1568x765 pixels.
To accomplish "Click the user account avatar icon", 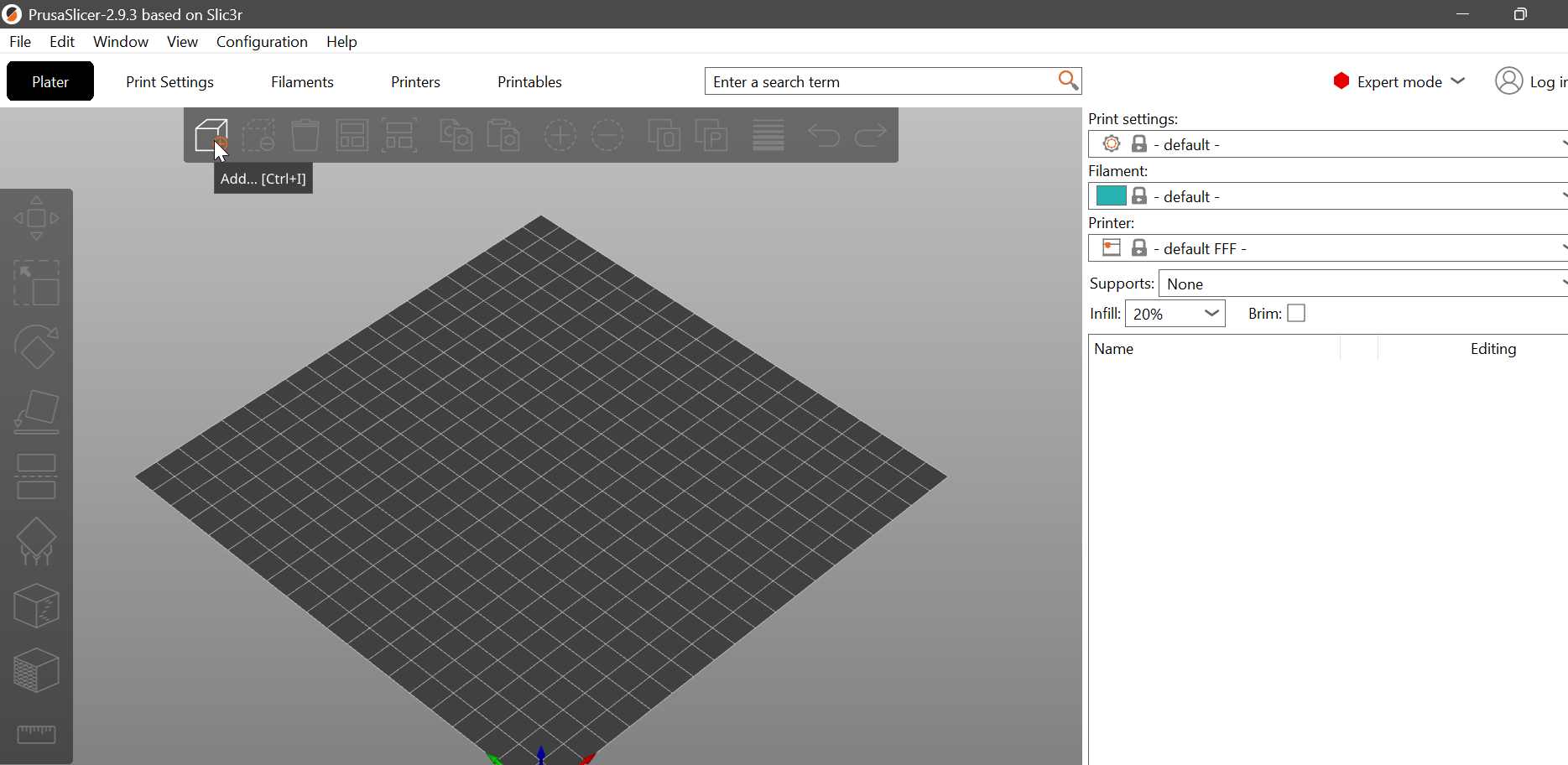I will coord(1508,81).
